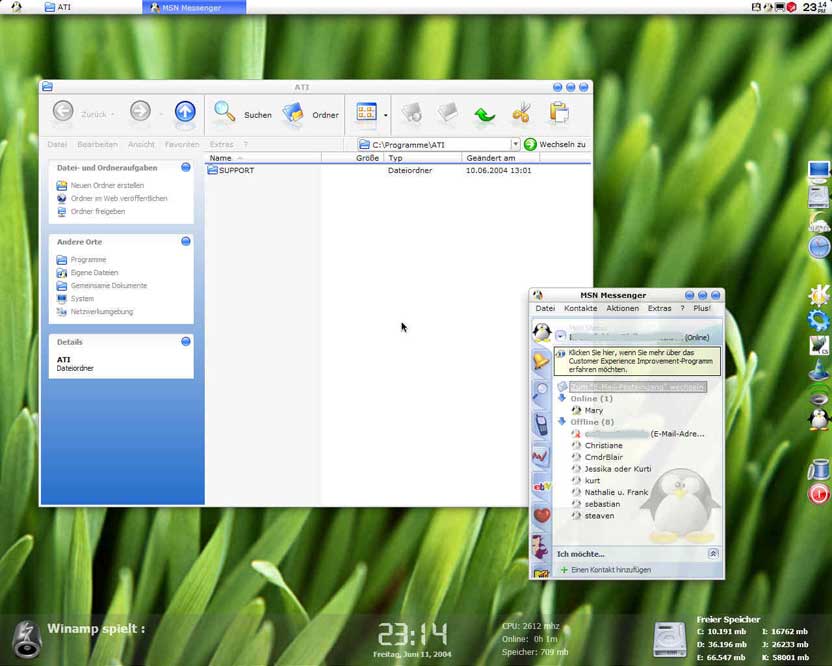The image size is (832, 666).
Task: Click the Wechseln zu go button
Action: click(x=555, y=144)
